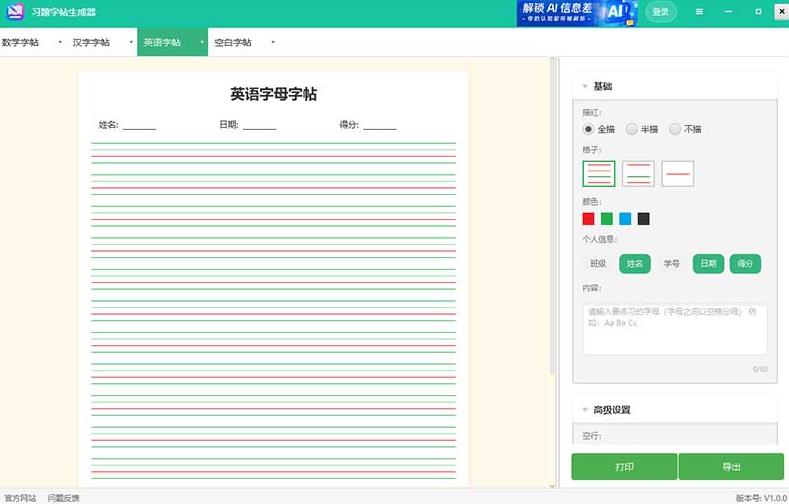The height and width of the screenshot is (504, 789).
Task: Select 全描 tracing radio button
Action: [588, 129]
